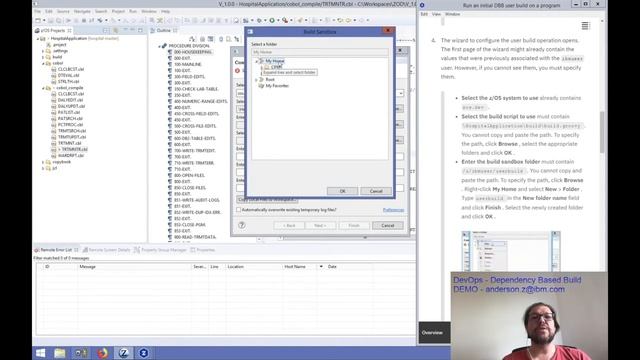Select WARDRPT.cbl file
The height and width of the screenshot is (360, 640).
(x=71, y=156)
